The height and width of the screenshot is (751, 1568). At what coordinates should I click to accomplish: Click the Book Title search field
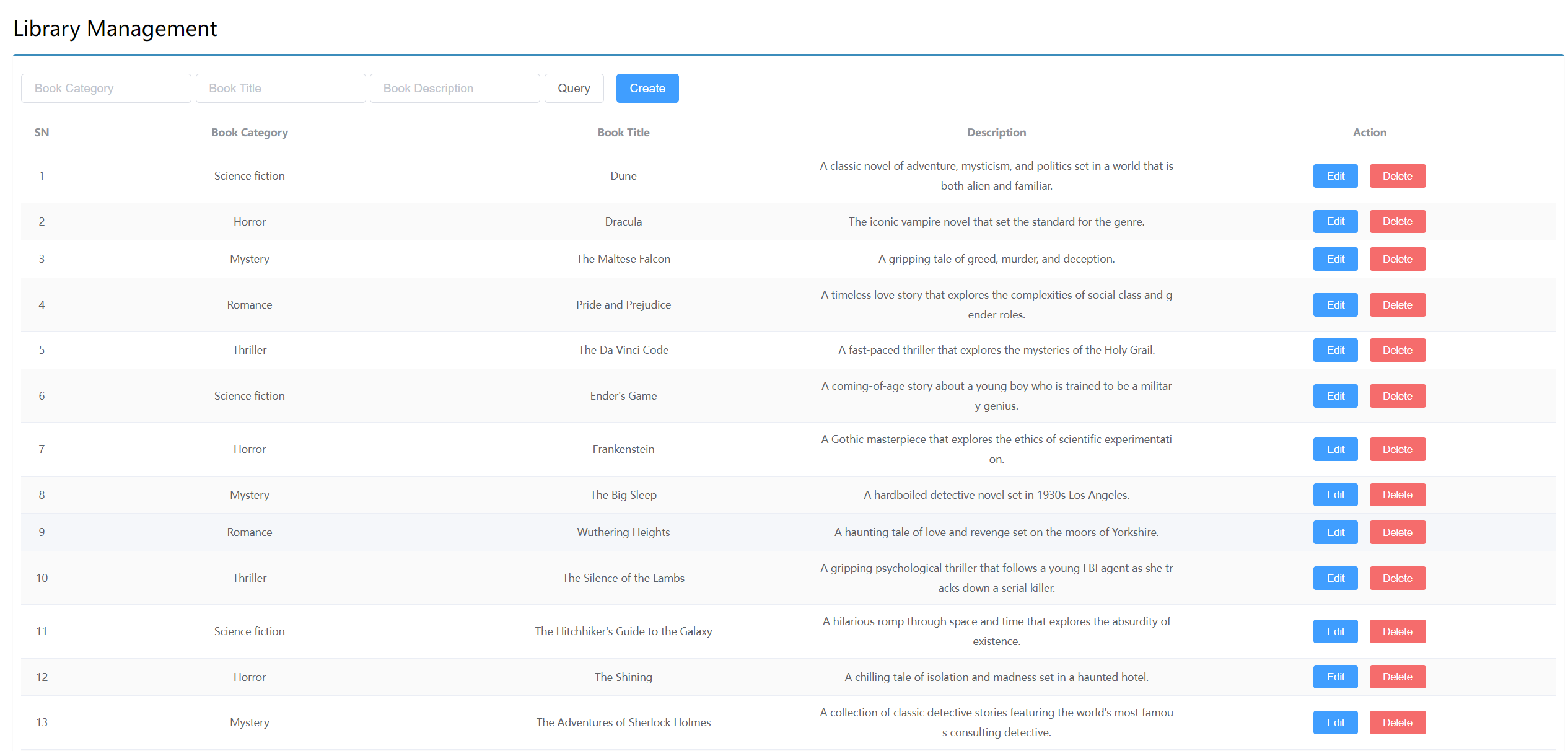281,88
